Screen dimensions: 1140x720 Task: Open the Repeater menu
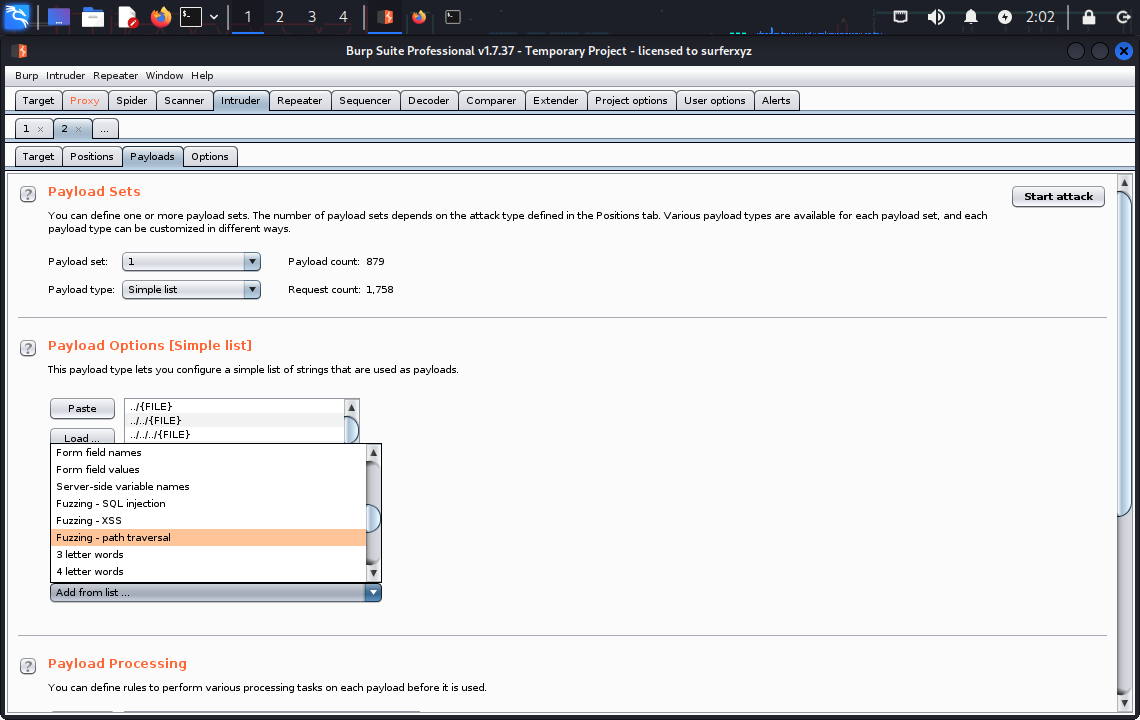pos(116,76)
